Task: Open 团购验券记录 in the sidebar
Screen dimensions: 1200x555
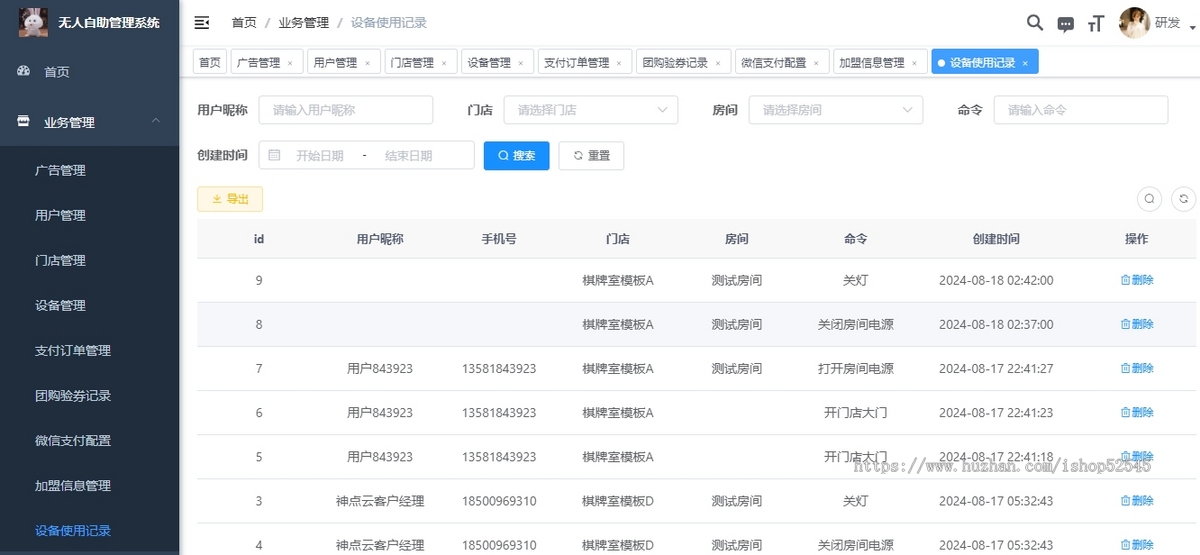Action: click(73, 395)
